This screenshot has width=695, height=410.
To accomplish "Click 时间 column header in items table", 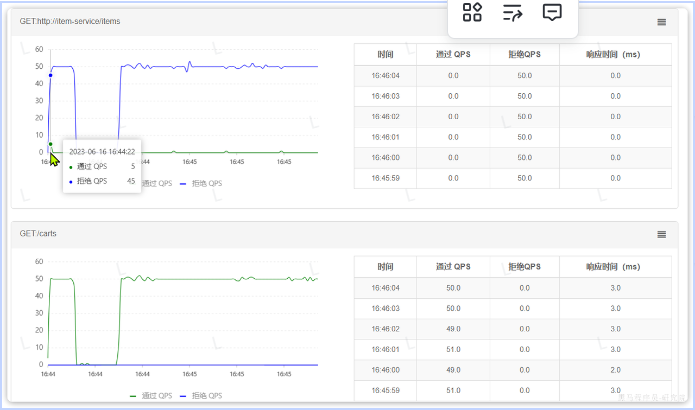I will pyautogui.click(x=385, y=55).
